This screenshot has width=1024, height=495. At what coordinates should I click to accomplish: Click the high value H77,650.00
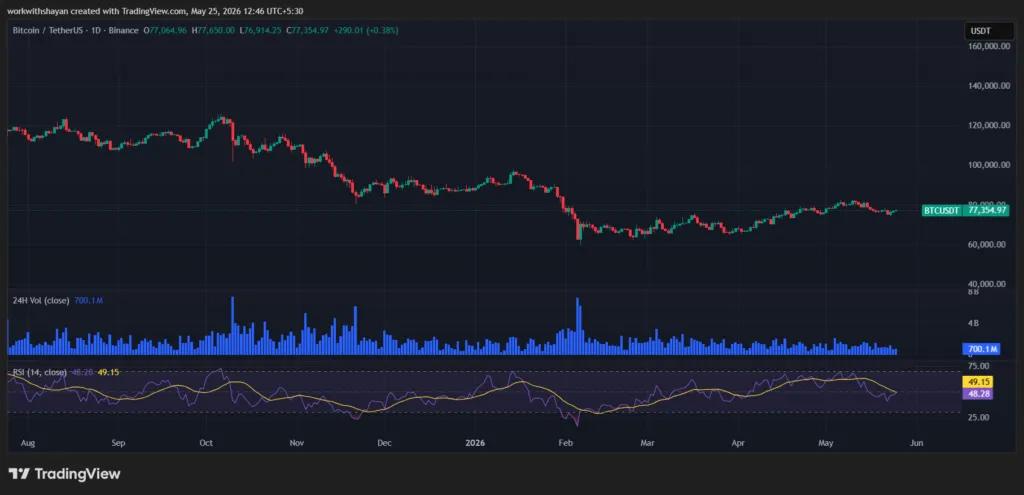(213, 30)
